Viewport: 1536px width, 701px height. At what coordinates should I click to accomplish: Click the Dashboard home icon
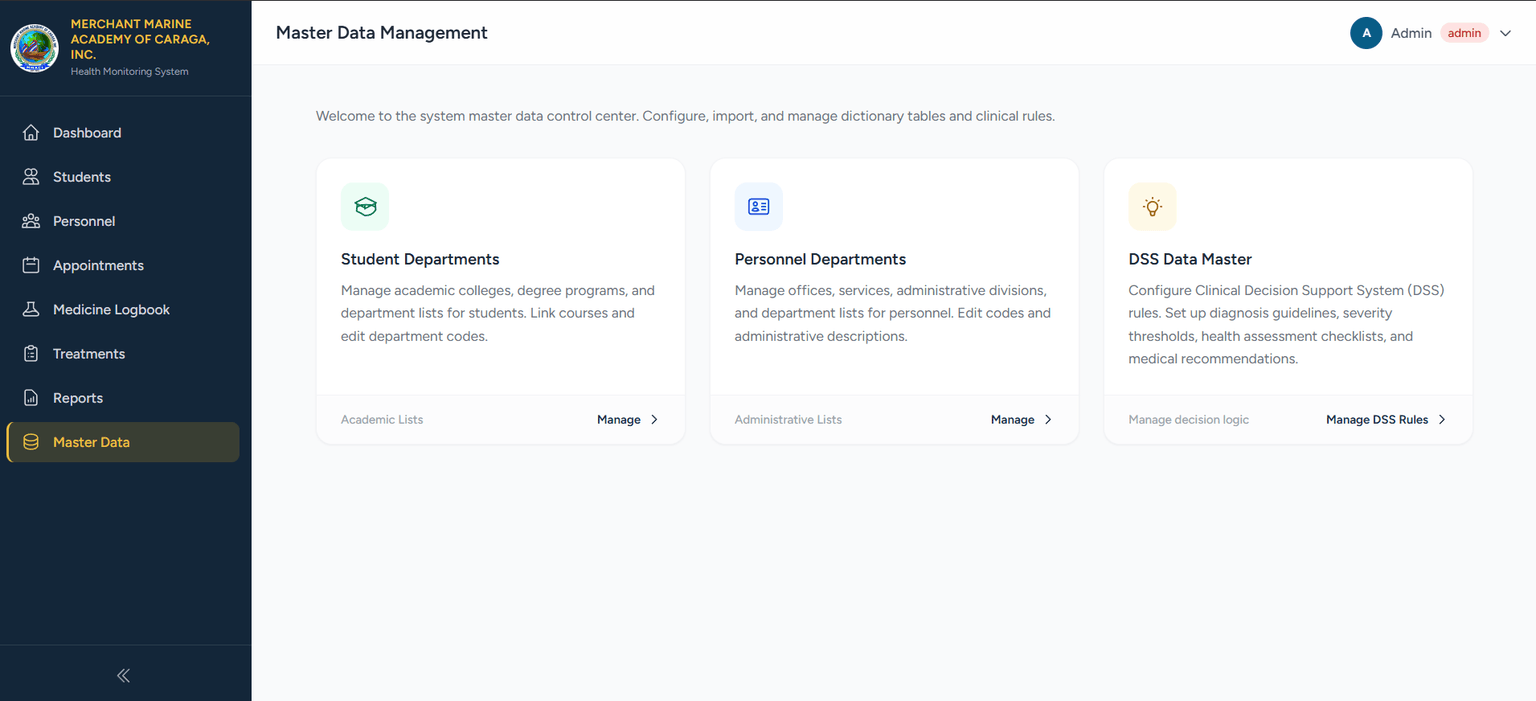tap(31, 133)
